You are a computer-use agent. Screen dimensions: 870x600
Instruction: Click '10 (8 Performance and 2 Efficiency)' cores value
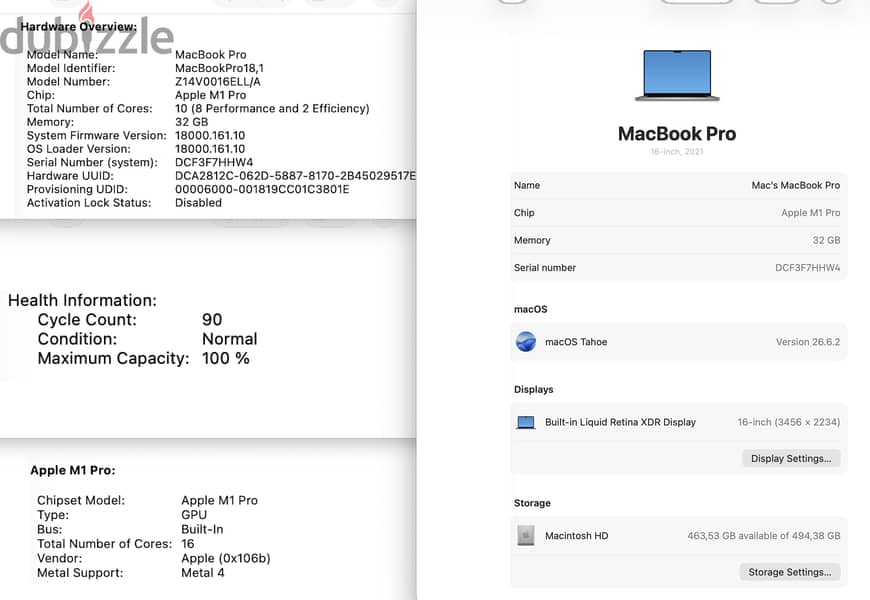(272, 109)
